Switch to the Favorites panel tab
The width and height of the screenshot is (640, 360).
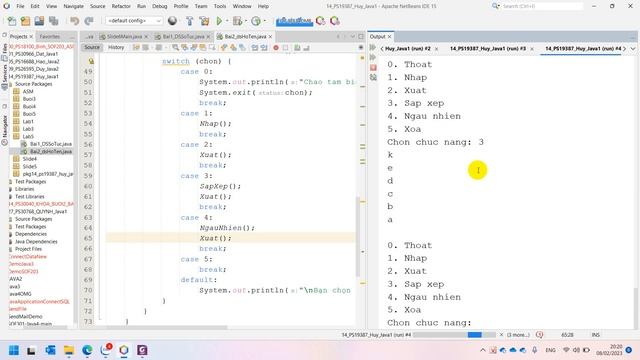tap(50, 37)
